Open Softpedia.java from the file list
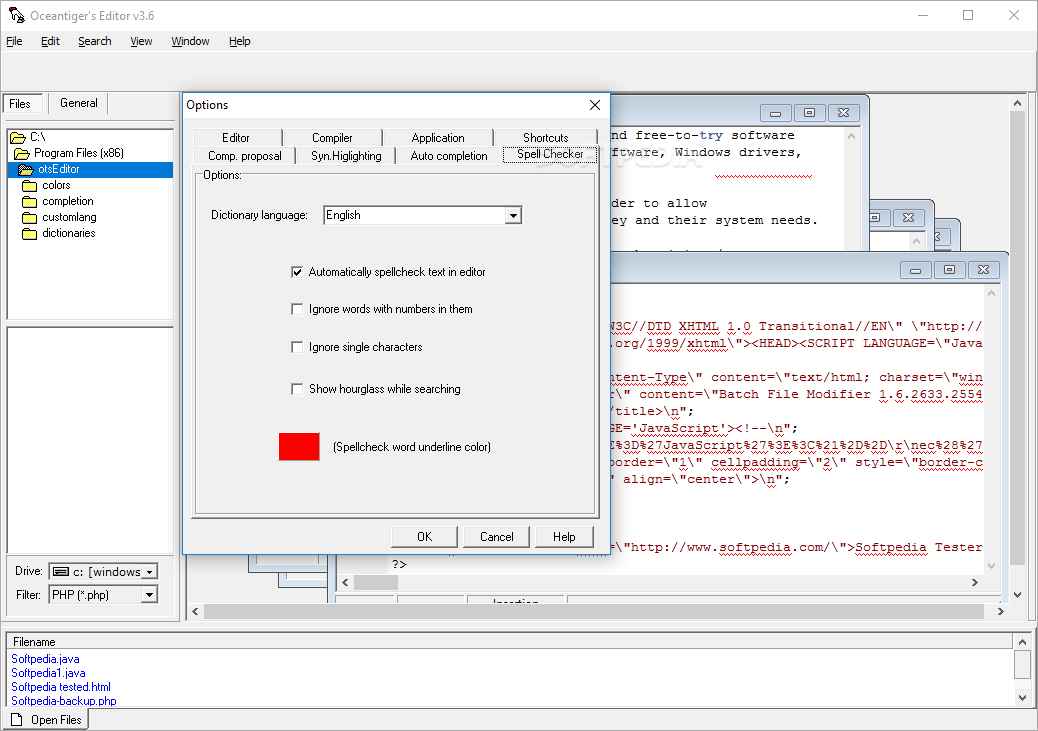This screenshot has height=731, width=1038. click(x=45, y=659)
